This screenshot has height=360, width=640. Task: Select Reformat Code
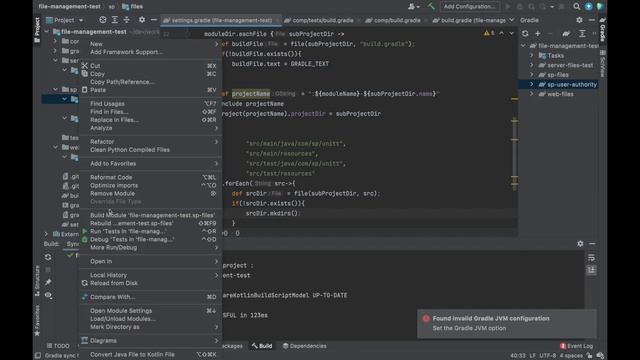point(150,177)
